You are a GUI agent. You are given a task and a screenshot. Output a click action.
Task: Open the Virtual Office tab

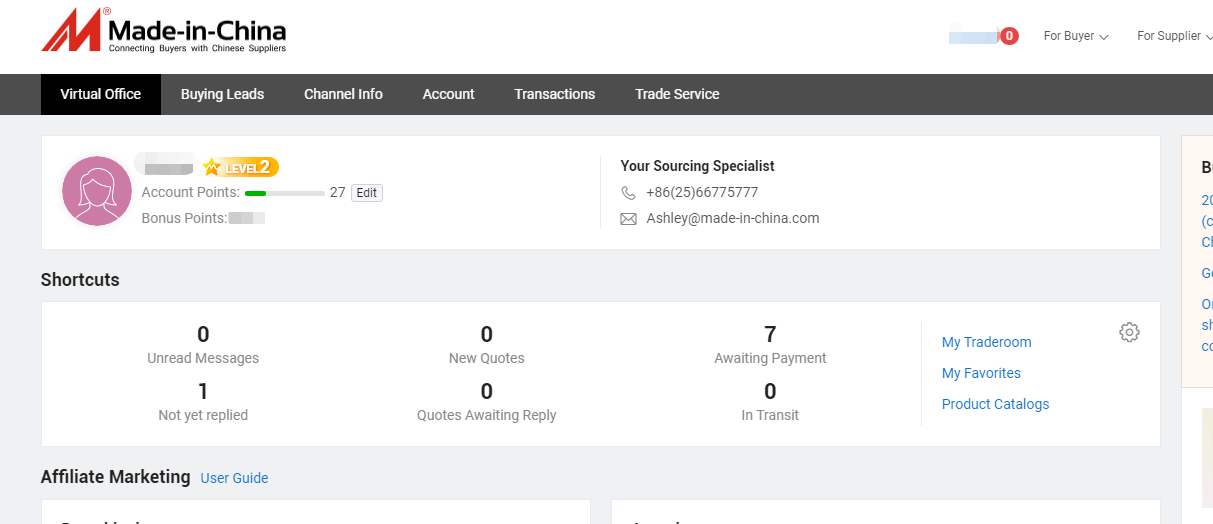tap(101, 94)
